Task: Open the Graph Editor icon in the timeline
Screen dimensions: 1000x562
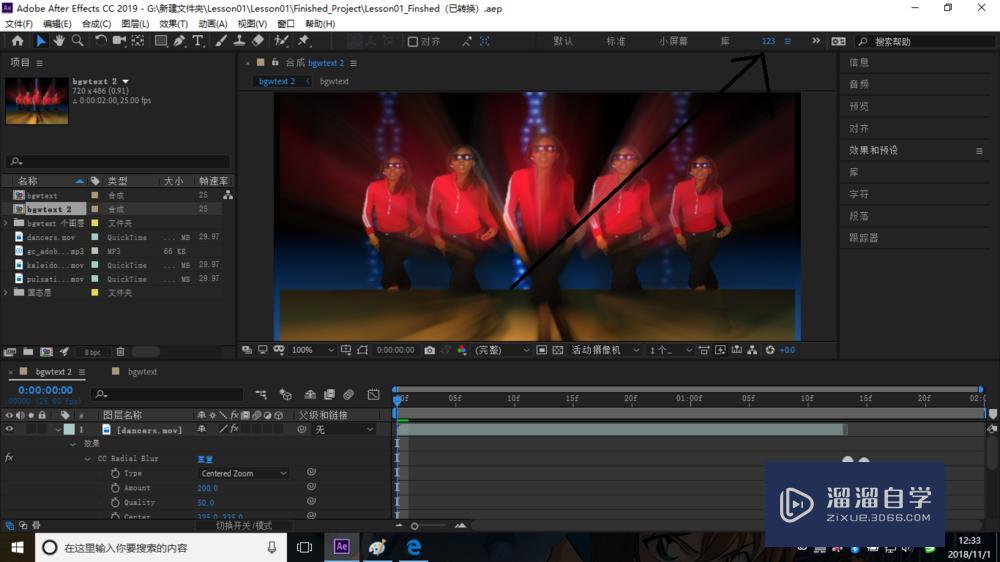Action: pos(374,395)
